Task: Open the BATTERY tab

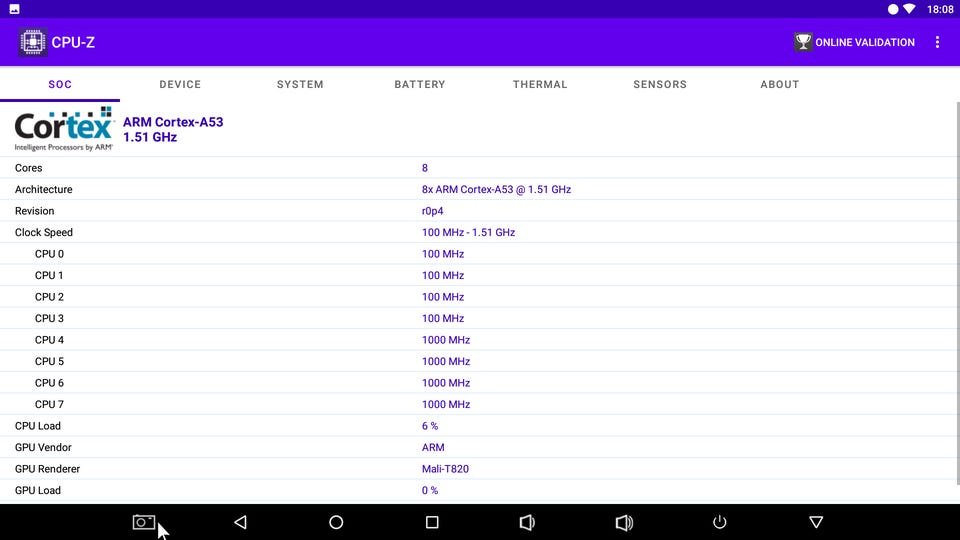Action: 420,84
